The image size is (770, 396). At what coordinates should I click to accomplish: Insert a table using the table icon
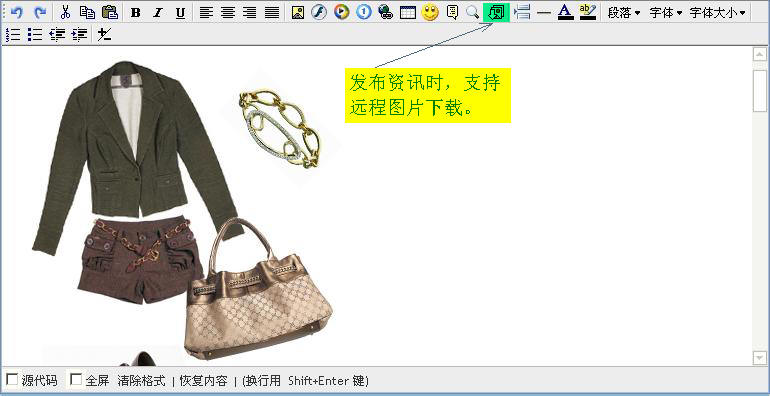click(x=408, y=12)
